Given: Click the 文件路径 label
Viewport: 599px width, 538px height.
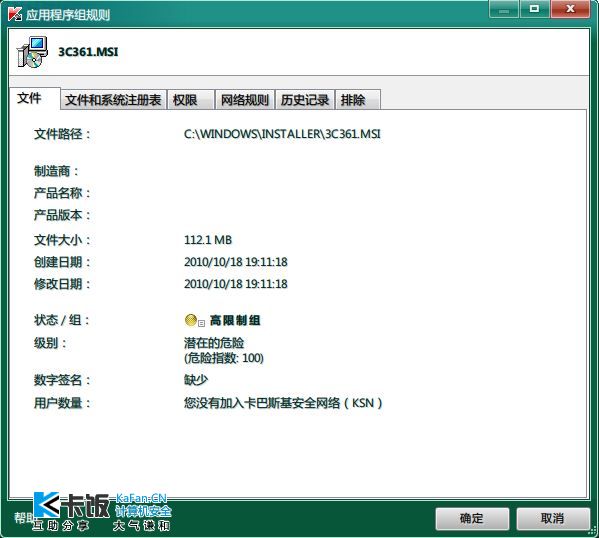Looking at the screenshot, I should tap(62, 134).
